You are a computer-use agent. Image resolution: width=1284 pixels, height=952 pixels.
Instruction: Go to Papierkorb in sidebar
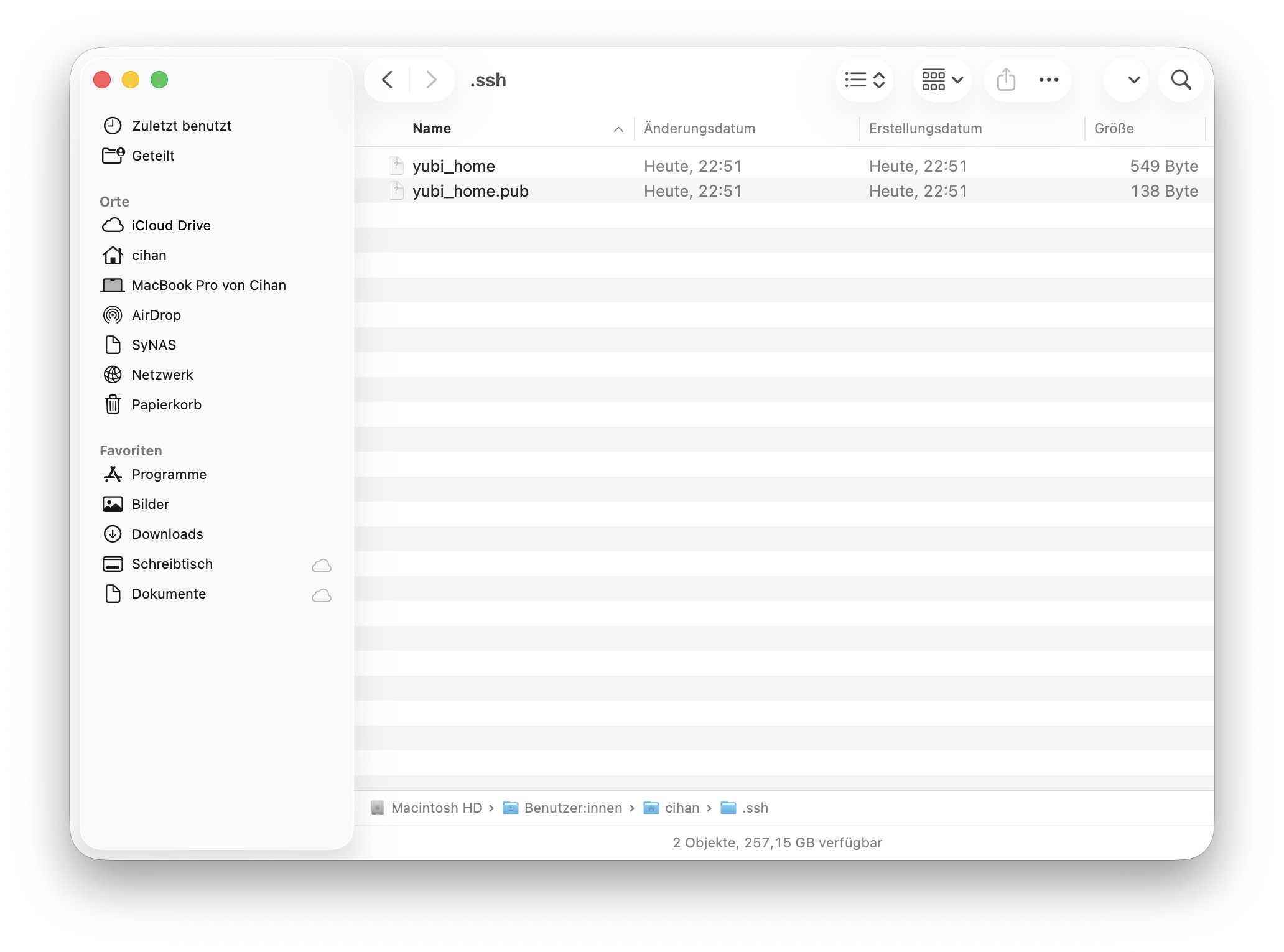coord(166,405)
